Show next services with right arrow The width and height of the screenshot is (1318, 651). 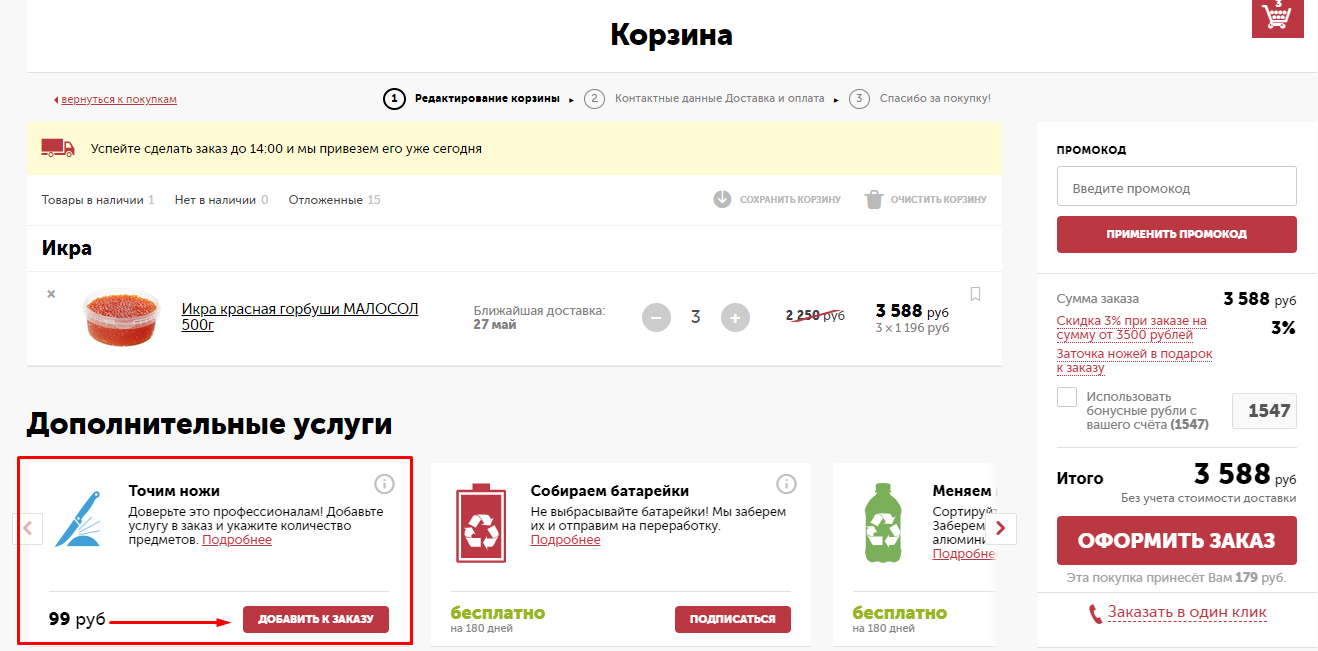point(1002,528)
